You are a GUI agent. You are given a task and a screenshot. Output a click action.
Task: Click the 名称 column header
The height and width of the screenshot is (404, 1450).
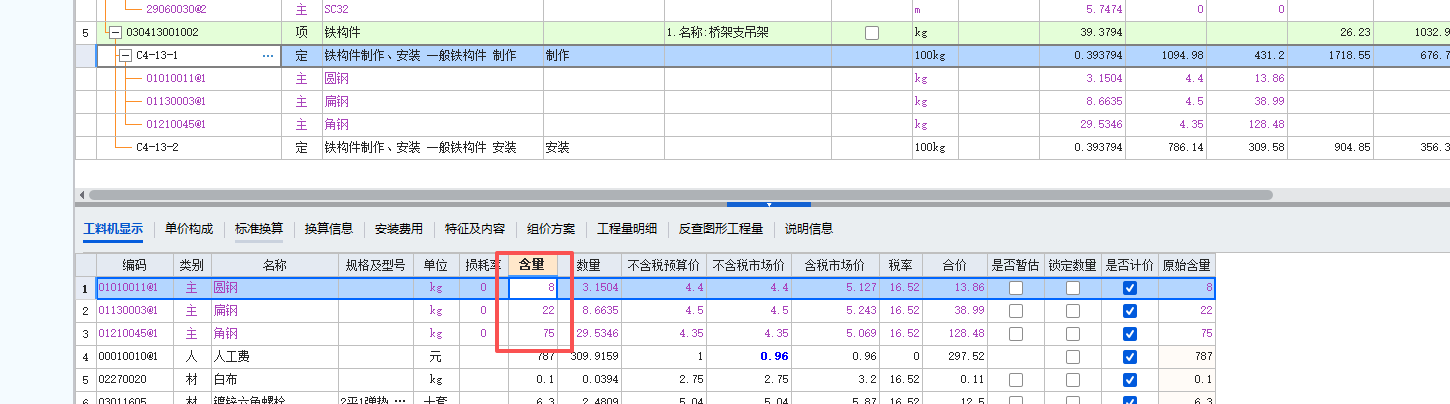tap(275, 265)
